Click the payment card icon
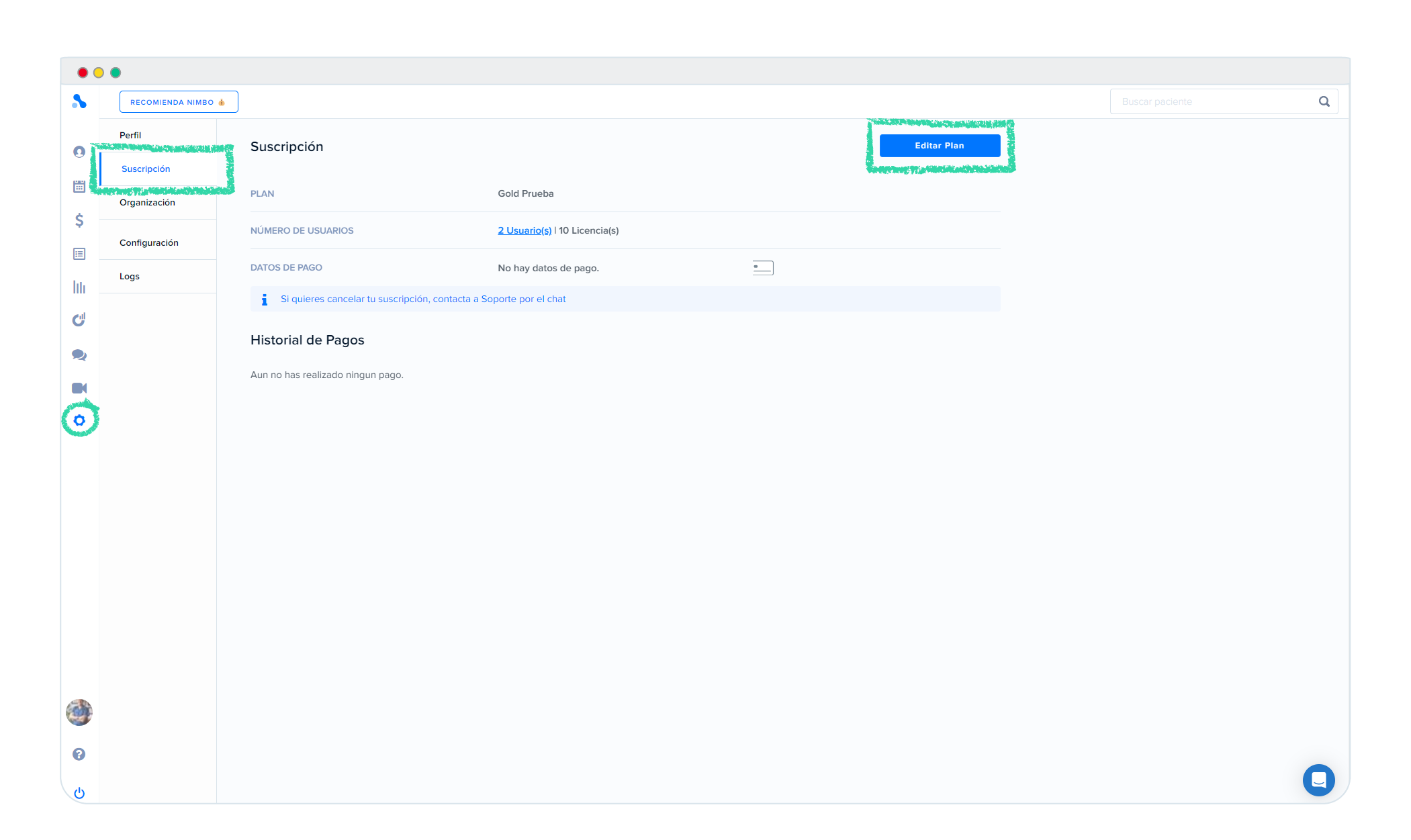The image size is (1411, 840). point(763,268)
